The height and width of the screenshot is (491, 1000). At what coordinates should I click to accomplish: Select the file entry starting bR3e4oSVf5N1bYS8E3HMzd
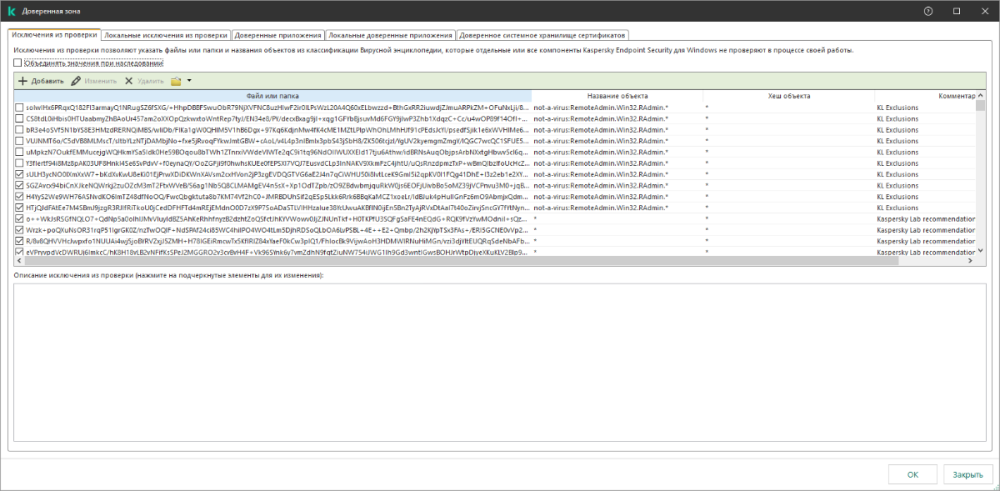277,130
